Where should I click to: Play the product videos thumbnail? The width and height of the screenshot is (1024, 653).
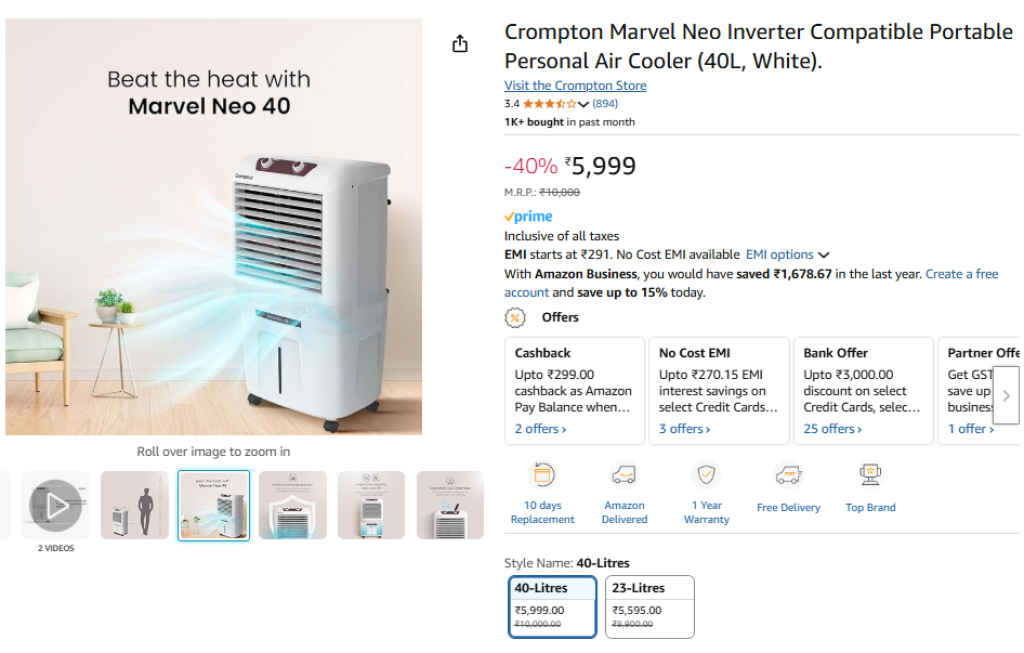point(55,506)
